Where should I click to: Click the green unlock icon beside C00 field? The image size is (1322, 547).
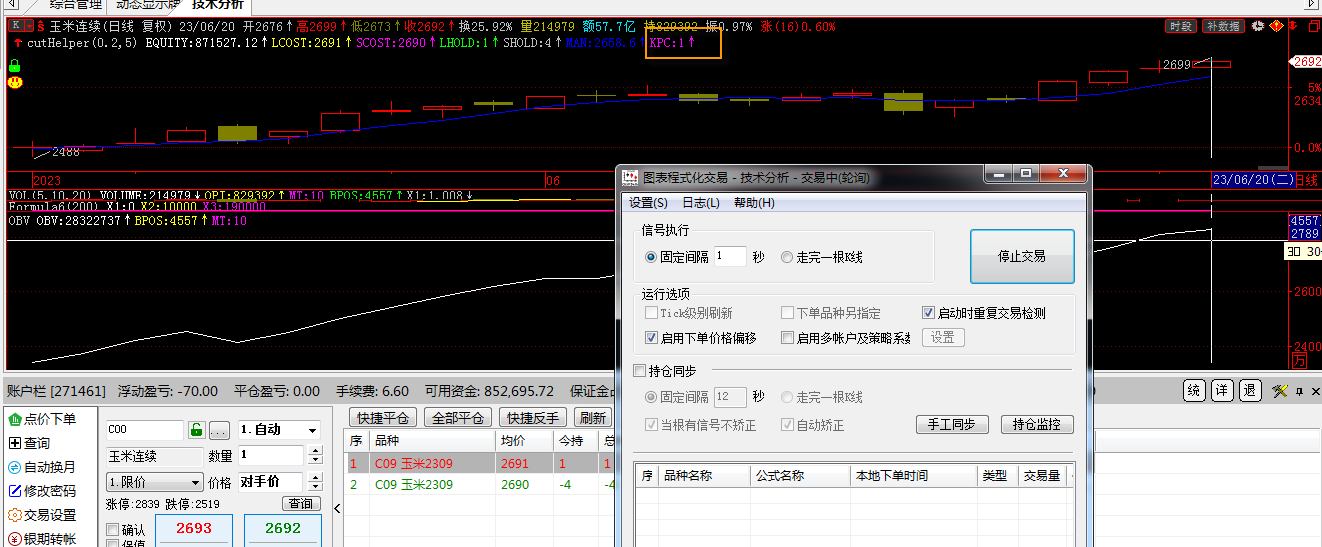(x=197, y=430)
